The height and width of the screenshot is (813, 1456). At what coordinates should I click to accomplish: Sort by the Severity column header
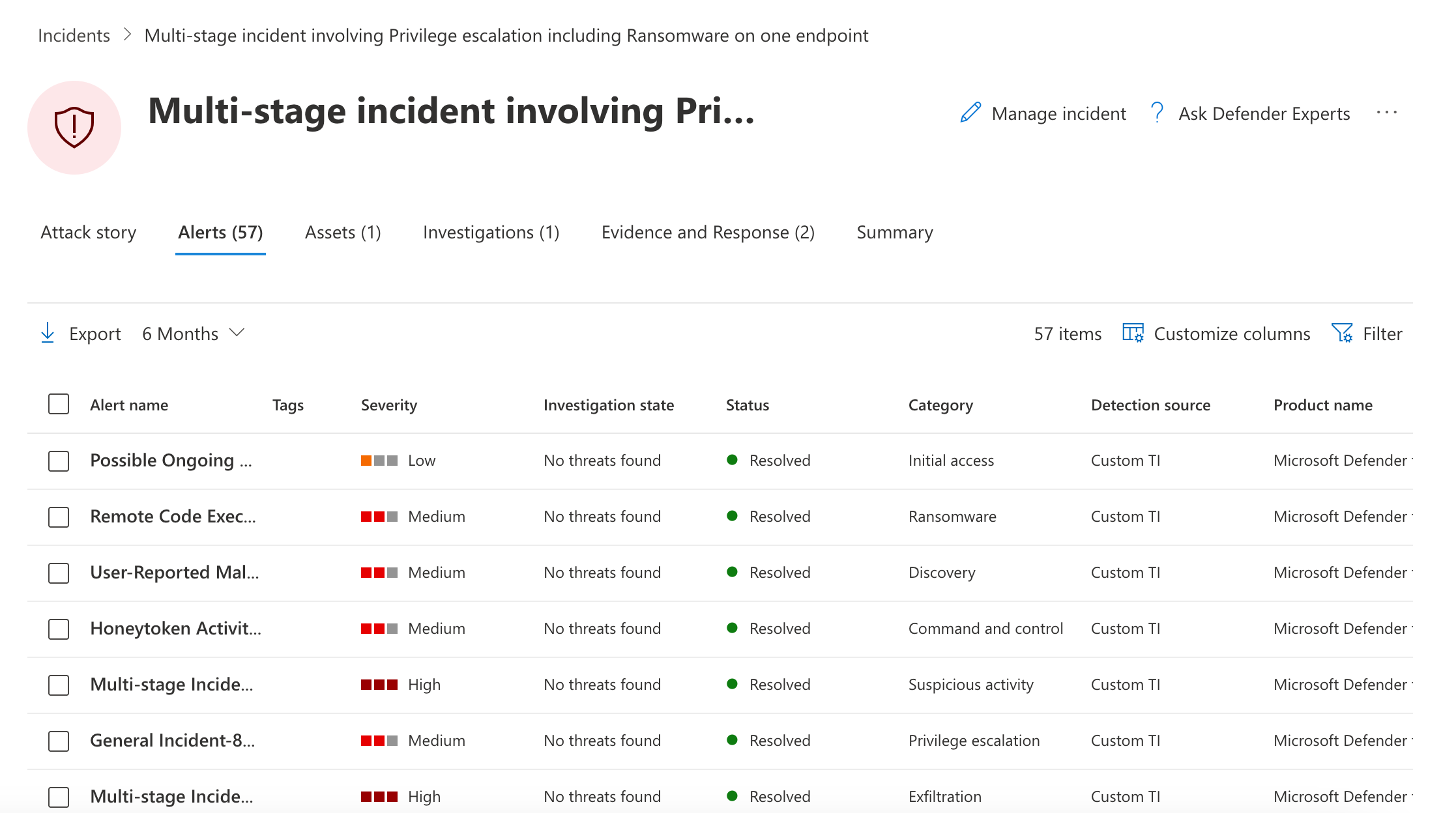[x=388, y=404]
